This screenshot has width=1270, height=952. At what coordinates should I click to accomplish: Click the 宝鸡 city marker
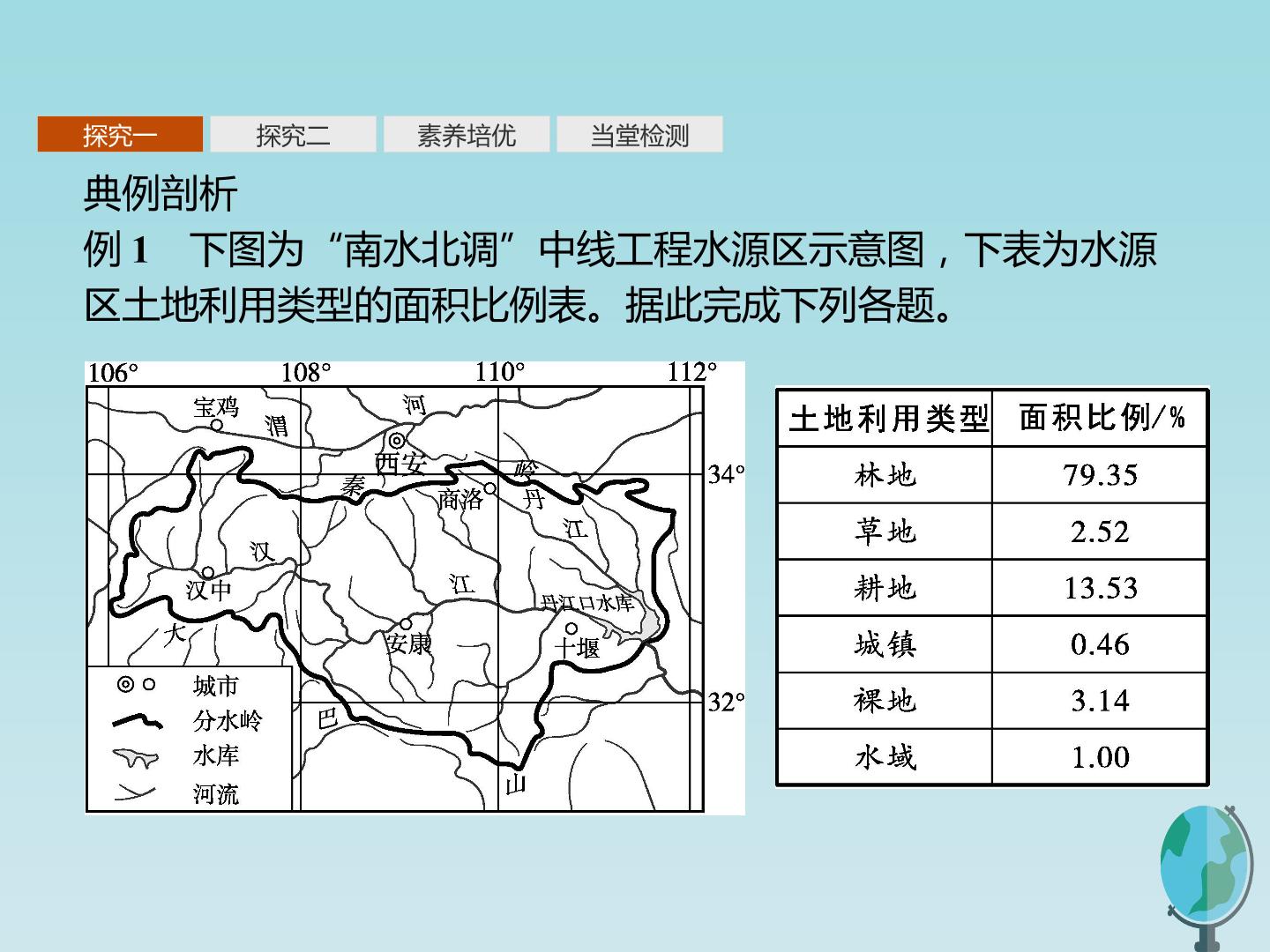[x=216, y=424]
